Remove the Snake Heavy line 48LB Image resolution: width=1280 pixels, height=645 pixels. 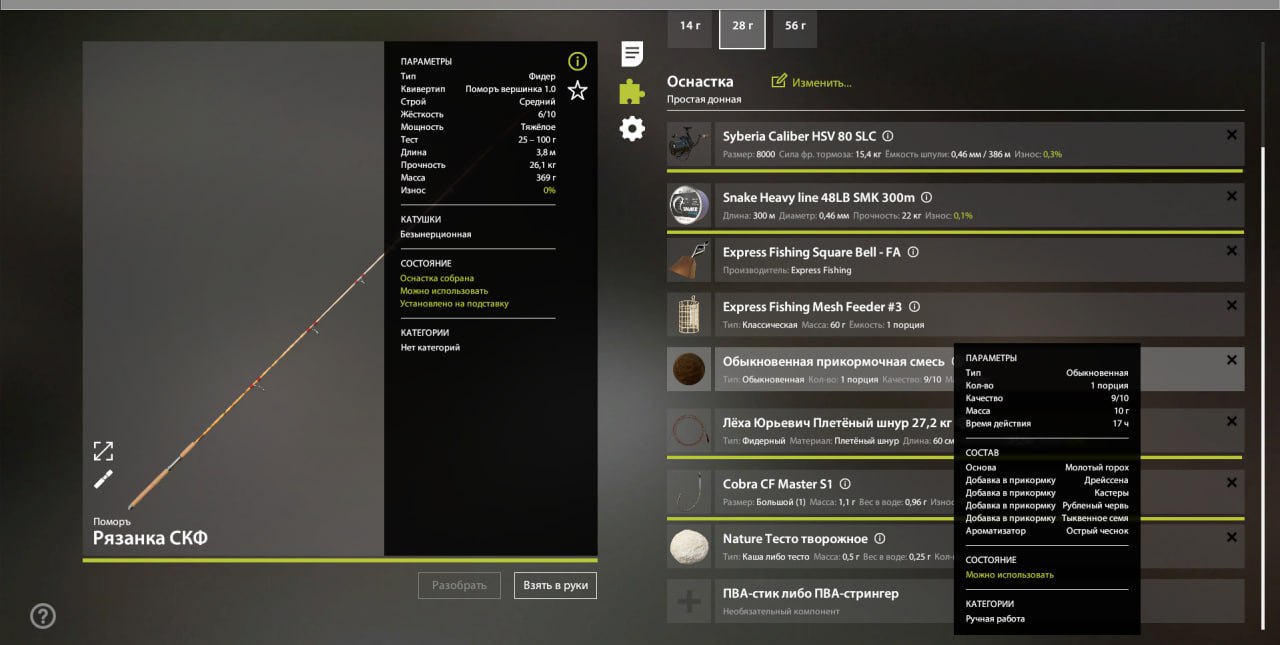point(1231,197)
